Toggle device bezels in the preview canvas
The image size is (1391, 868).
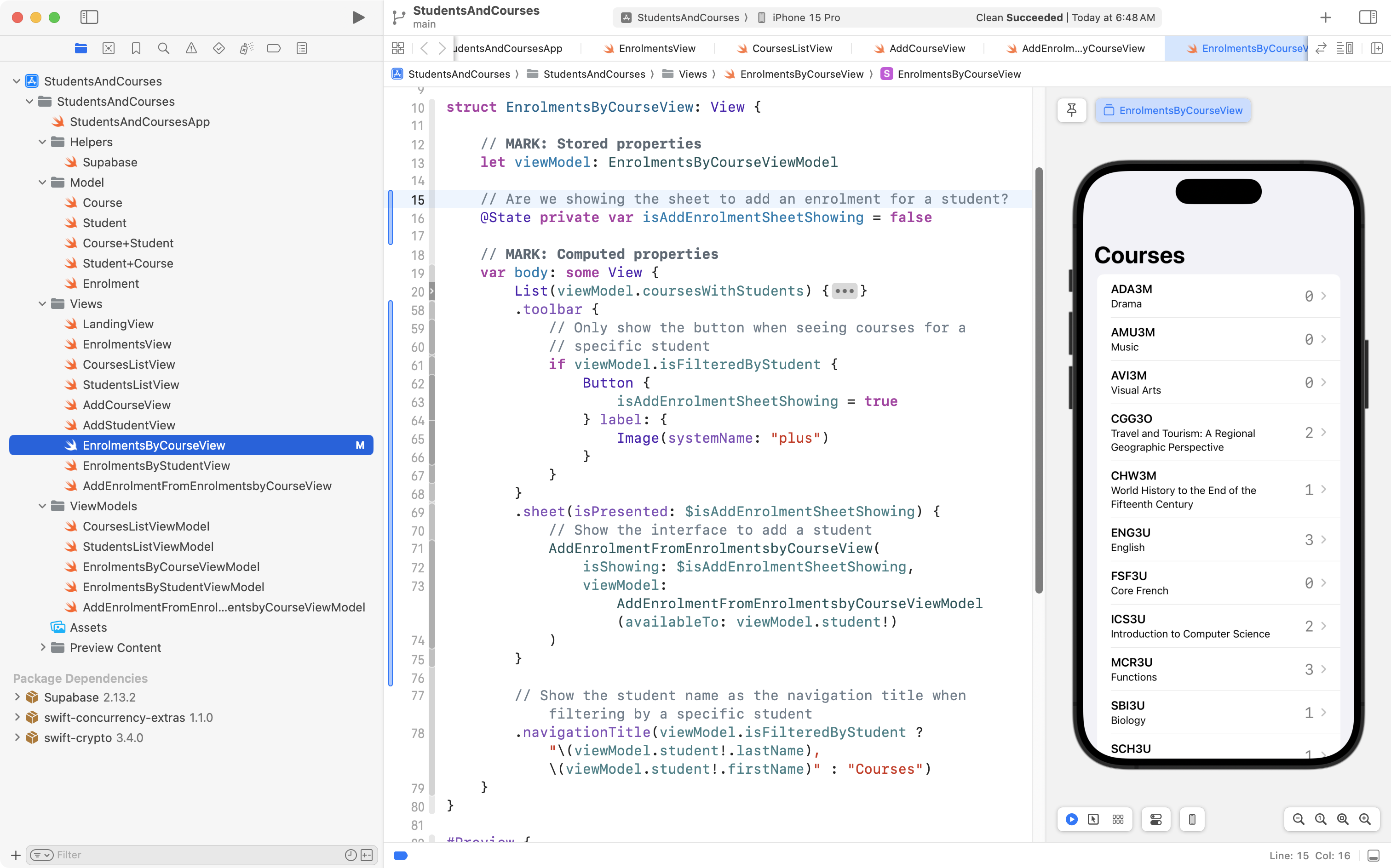point(1192,819)
